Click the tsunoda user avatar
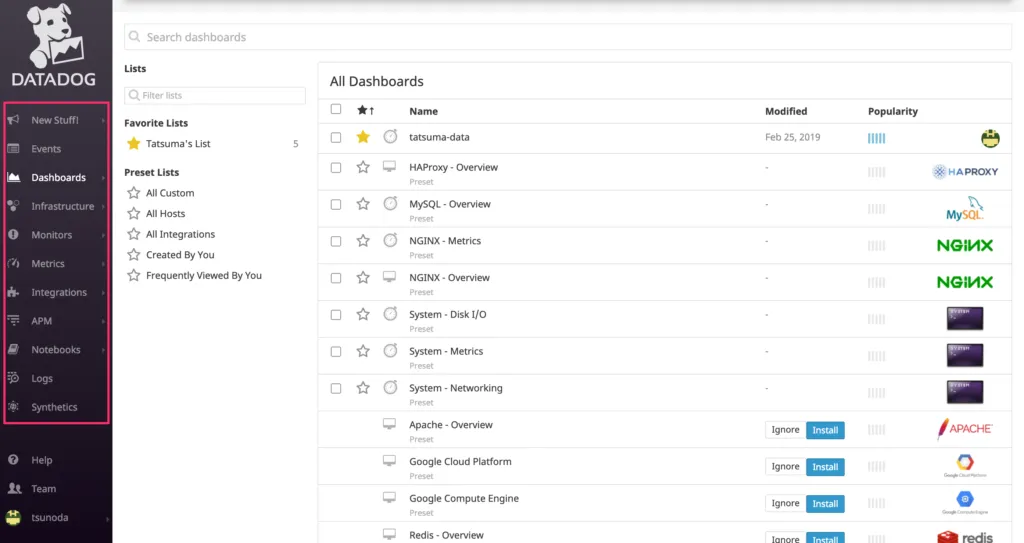1024x543 pixels. 13,518
